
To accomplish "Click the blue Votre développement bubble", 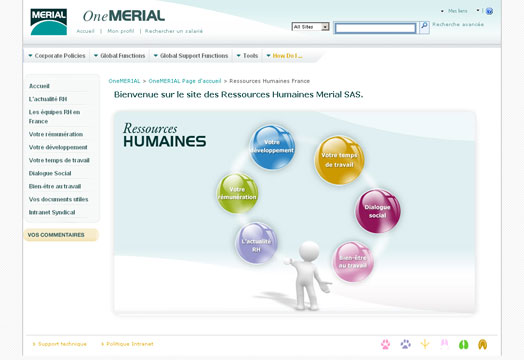I will point(272,147).
